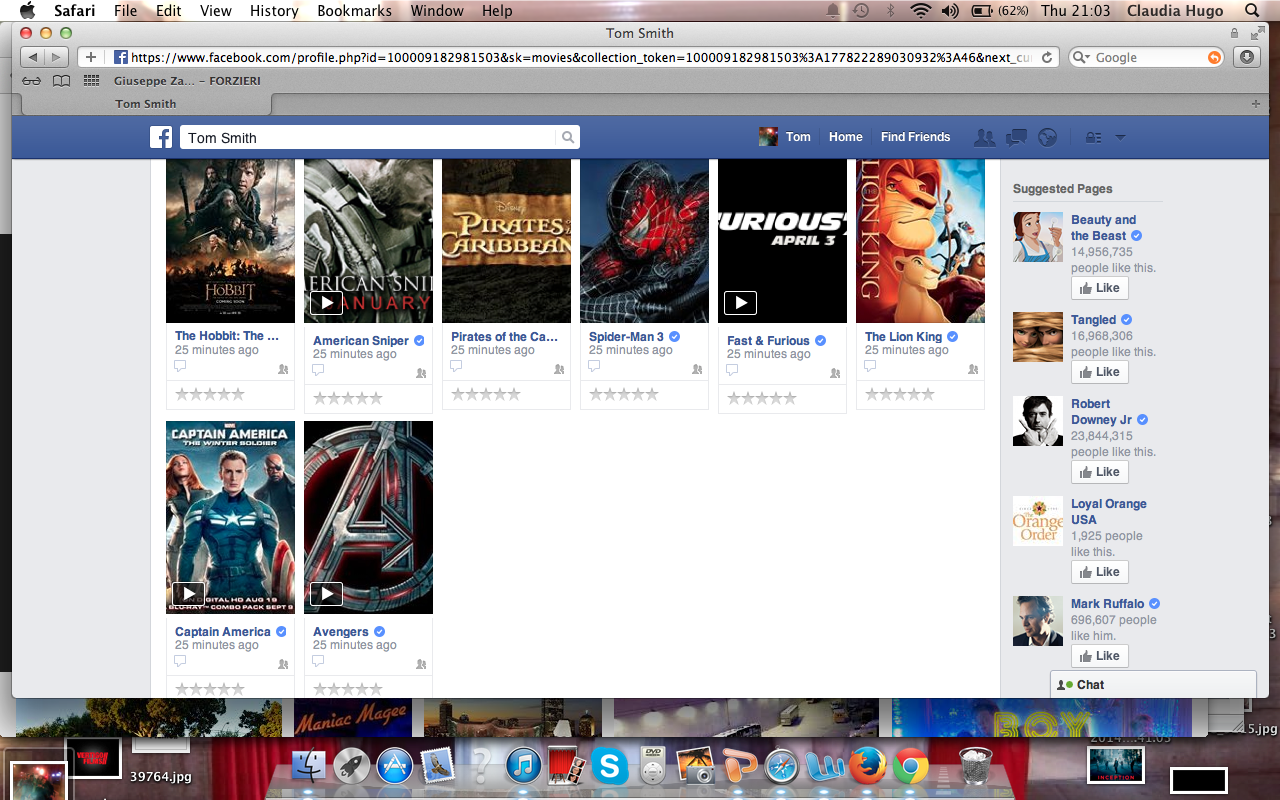Open The Lion King poster
This screenshot has height=800, width=1280.
[920, 240]
